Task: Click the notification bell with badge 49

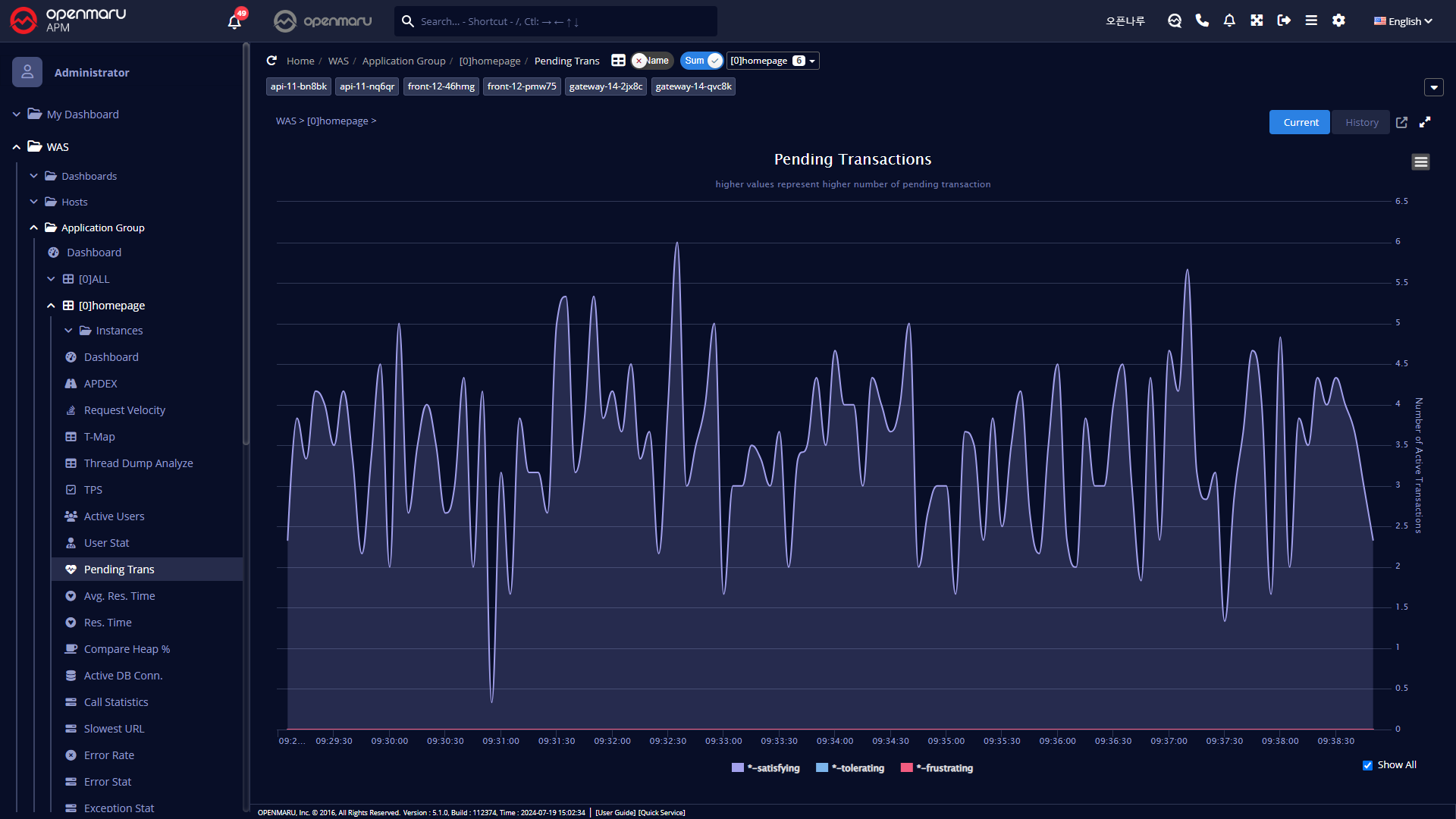Action: [235, 21]
